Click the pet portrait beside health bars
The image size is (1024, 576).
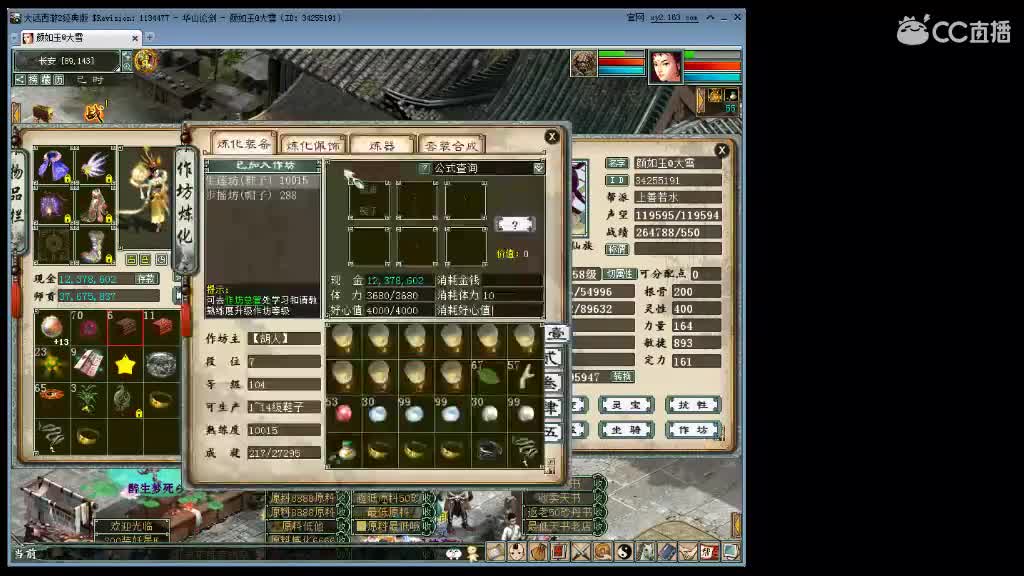[583, 63]
